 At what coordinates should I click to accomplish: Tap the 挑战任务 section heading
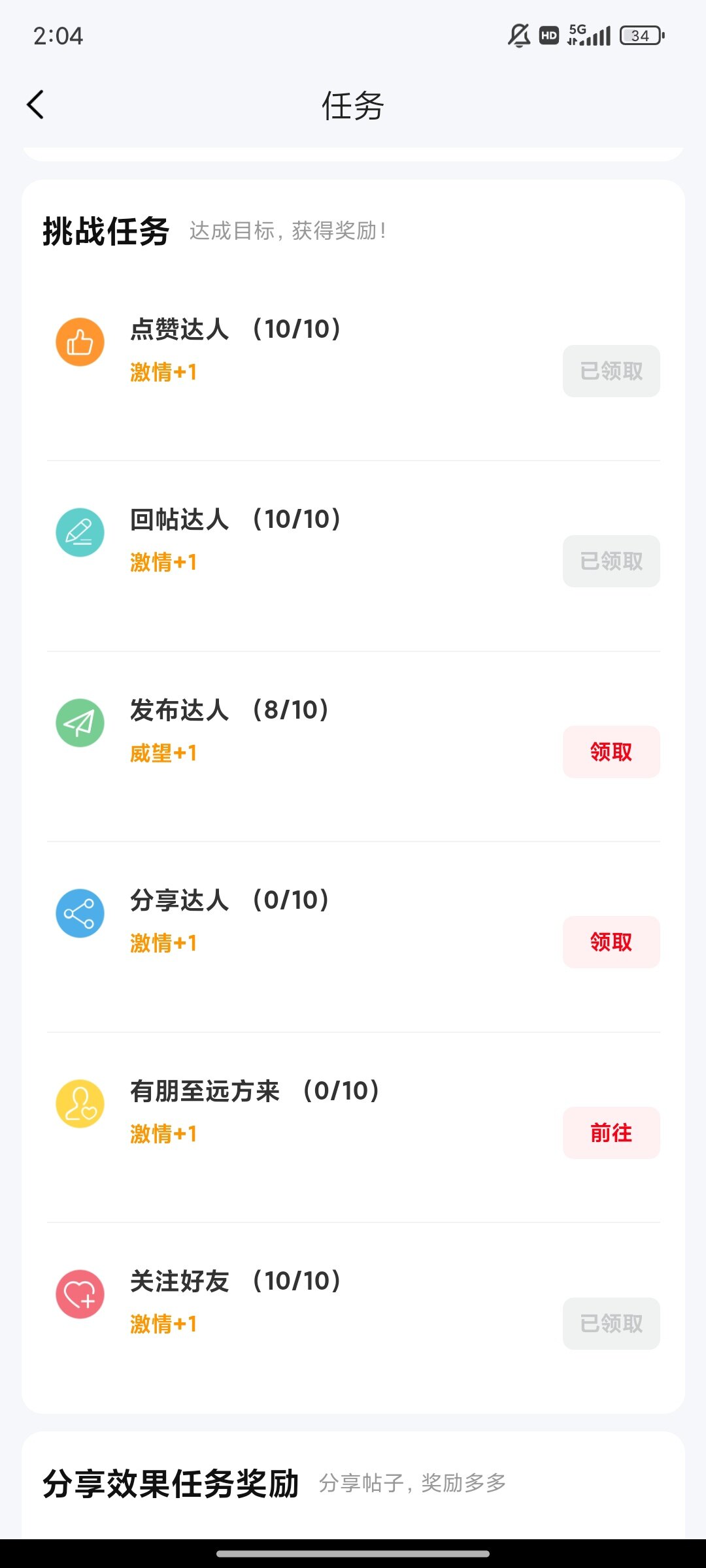tap(106, 231)
